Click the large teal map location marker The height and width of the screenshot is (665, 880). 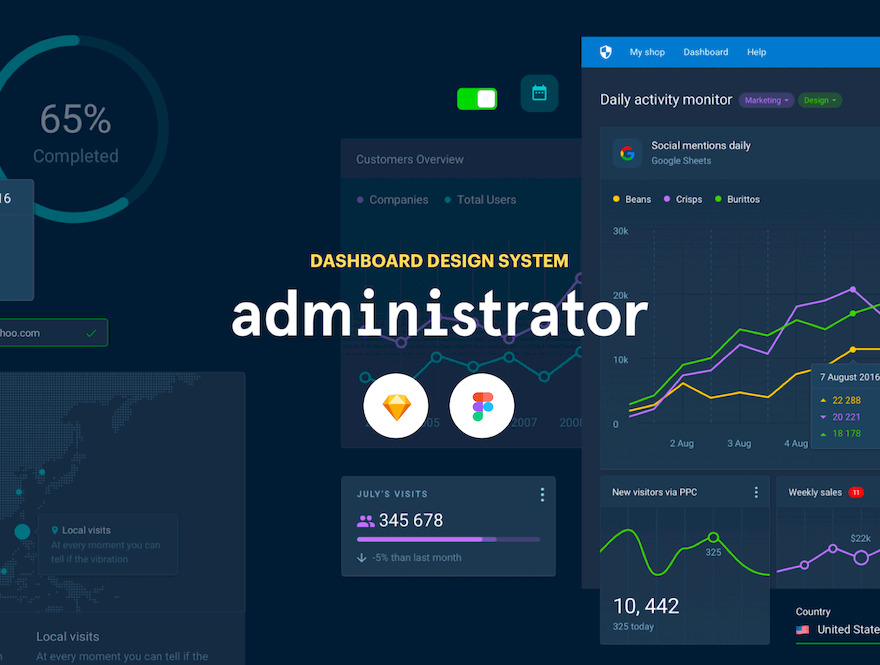coord(22,531)
